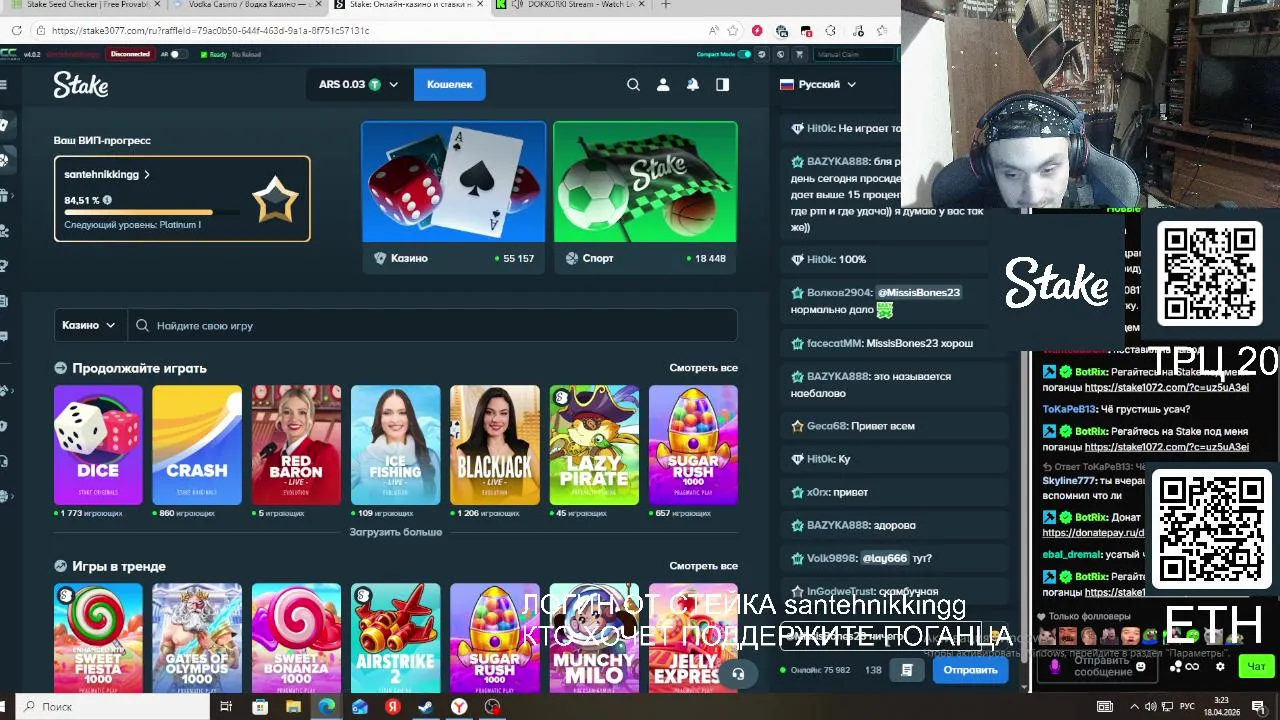This screenshot has height=720, width=1280.
Task: Open the Русский language dropdown
Action: point(818,85)
